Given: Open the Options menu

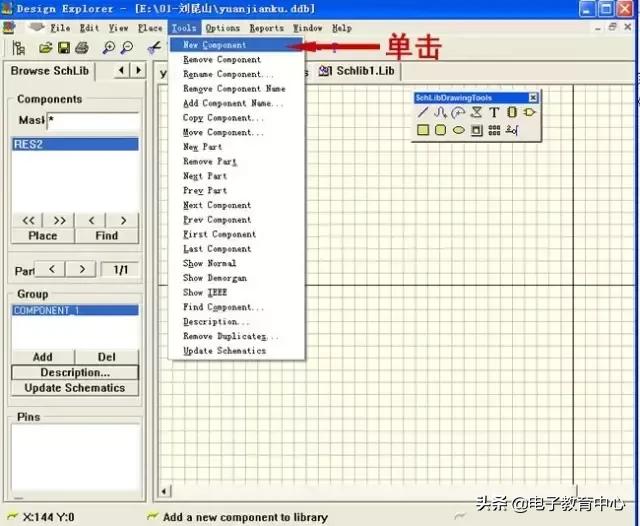Looking at the screenshot, I should tap(222, 28).
